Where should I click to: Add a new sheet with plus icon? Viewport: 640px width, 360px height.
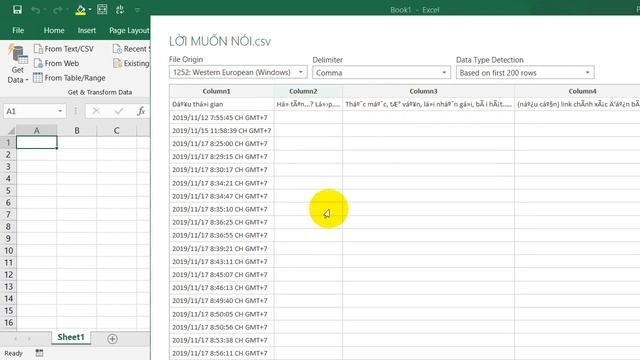112,338
